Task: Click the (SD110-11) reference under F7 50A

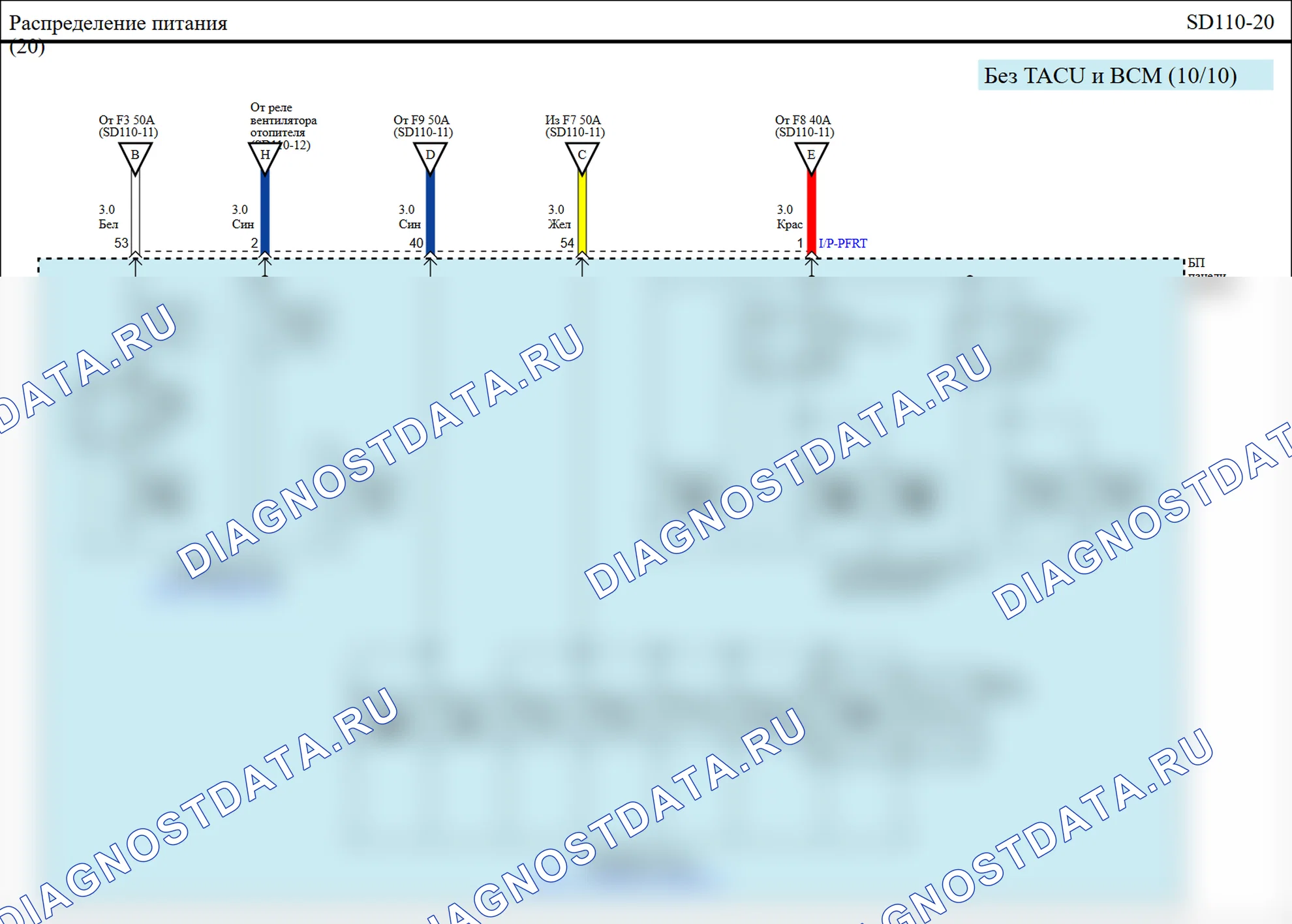Action: (575, 132)
